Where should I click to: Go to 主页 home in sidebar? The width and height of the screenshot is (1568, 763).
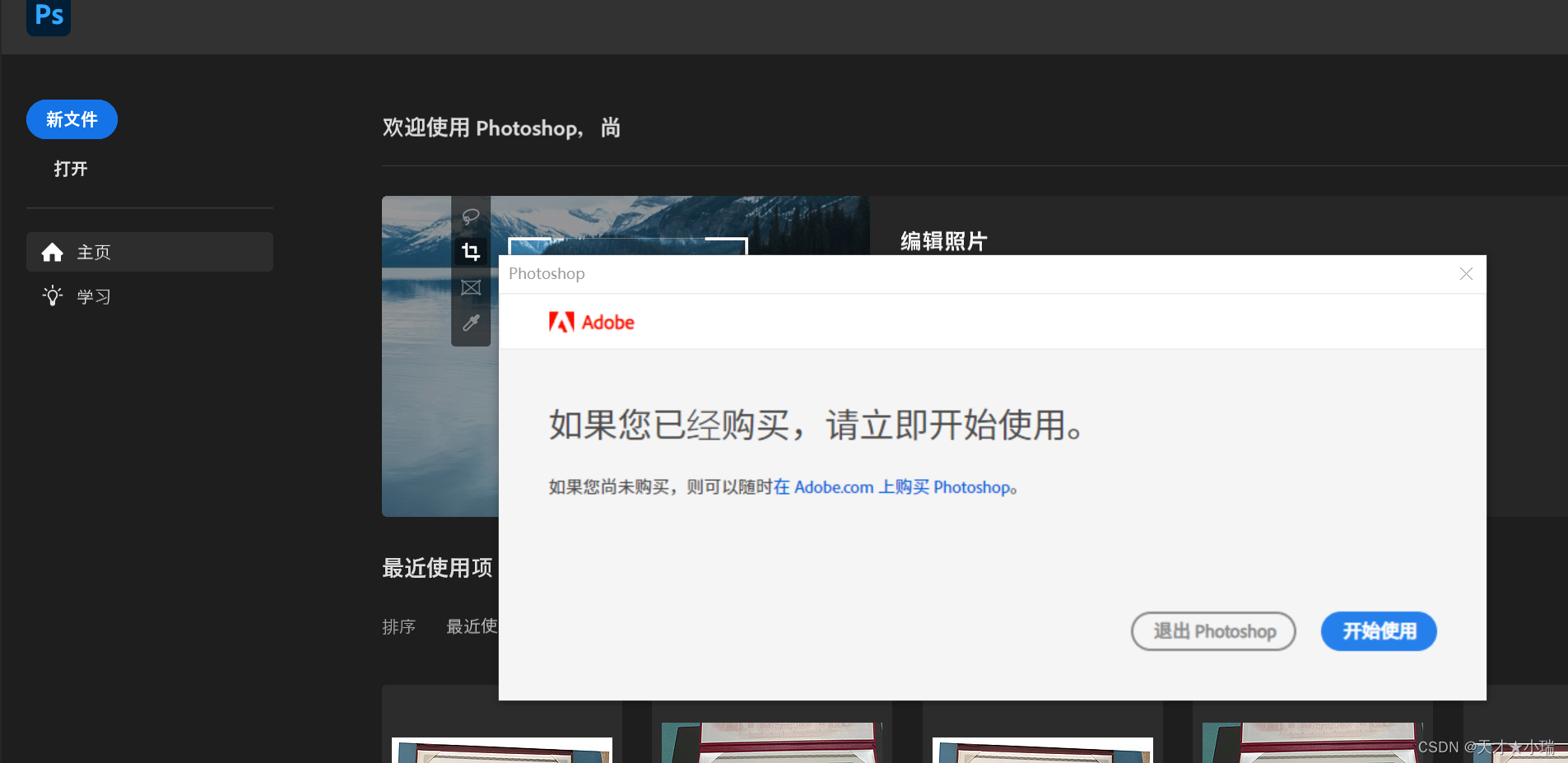(150, 252)
